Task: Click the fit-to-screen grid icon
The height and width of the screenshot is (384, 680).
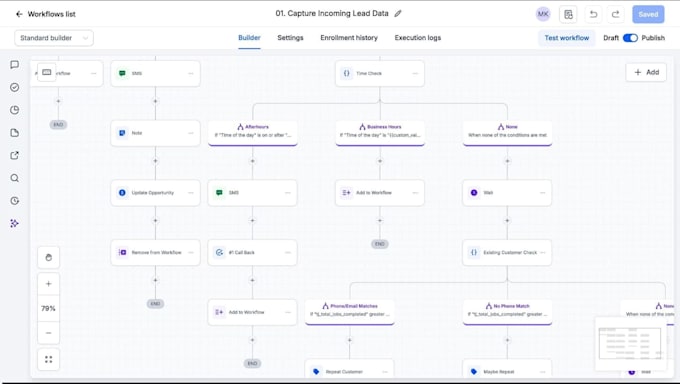Action: tap(49, 359)
